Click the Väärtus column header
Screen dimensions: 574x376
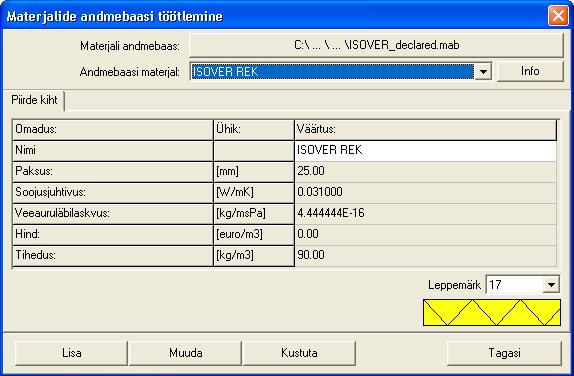click(425, 130)
